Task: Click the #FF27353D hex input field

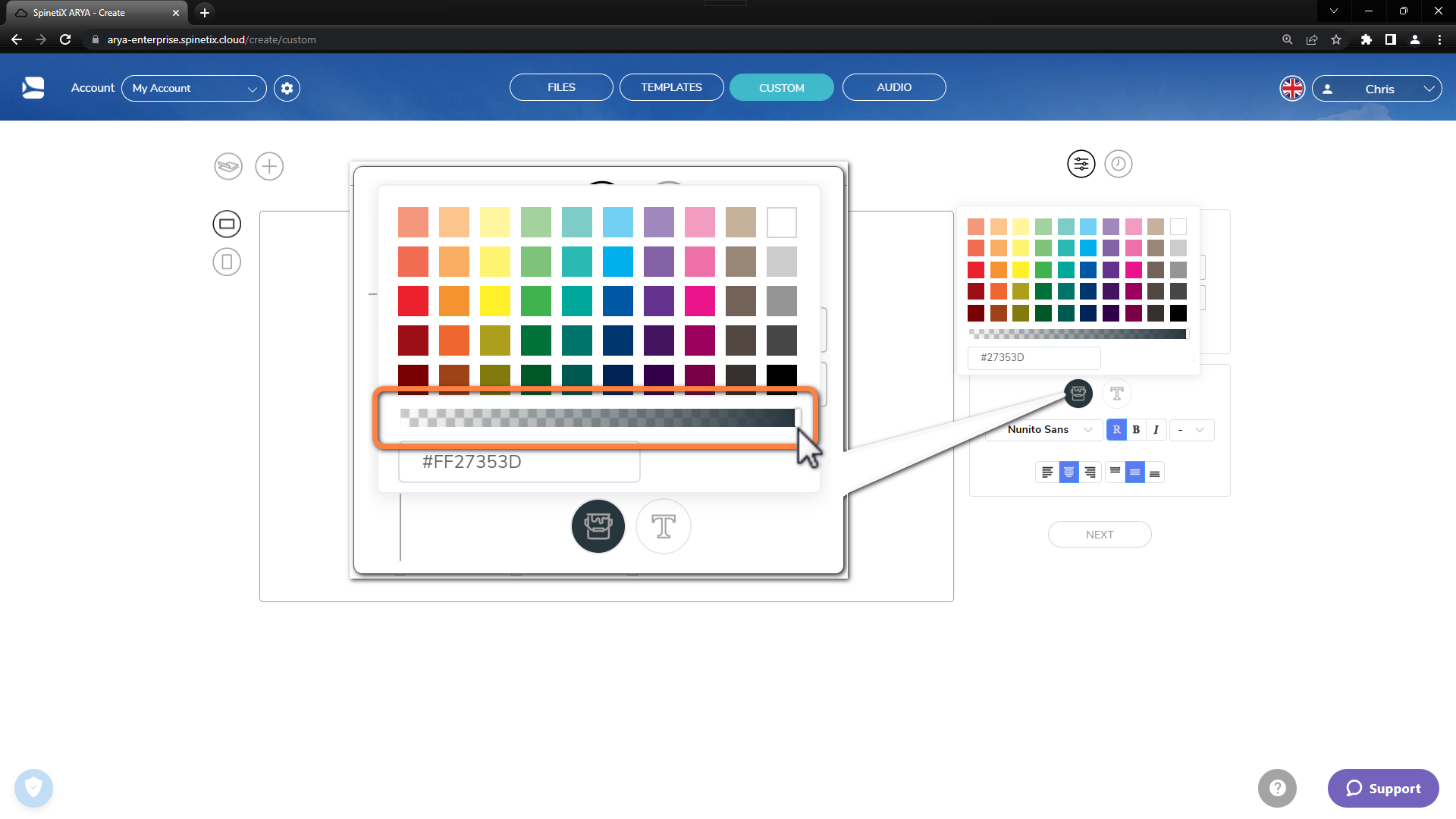Action: pyautogui.click(x=519, y=462)
